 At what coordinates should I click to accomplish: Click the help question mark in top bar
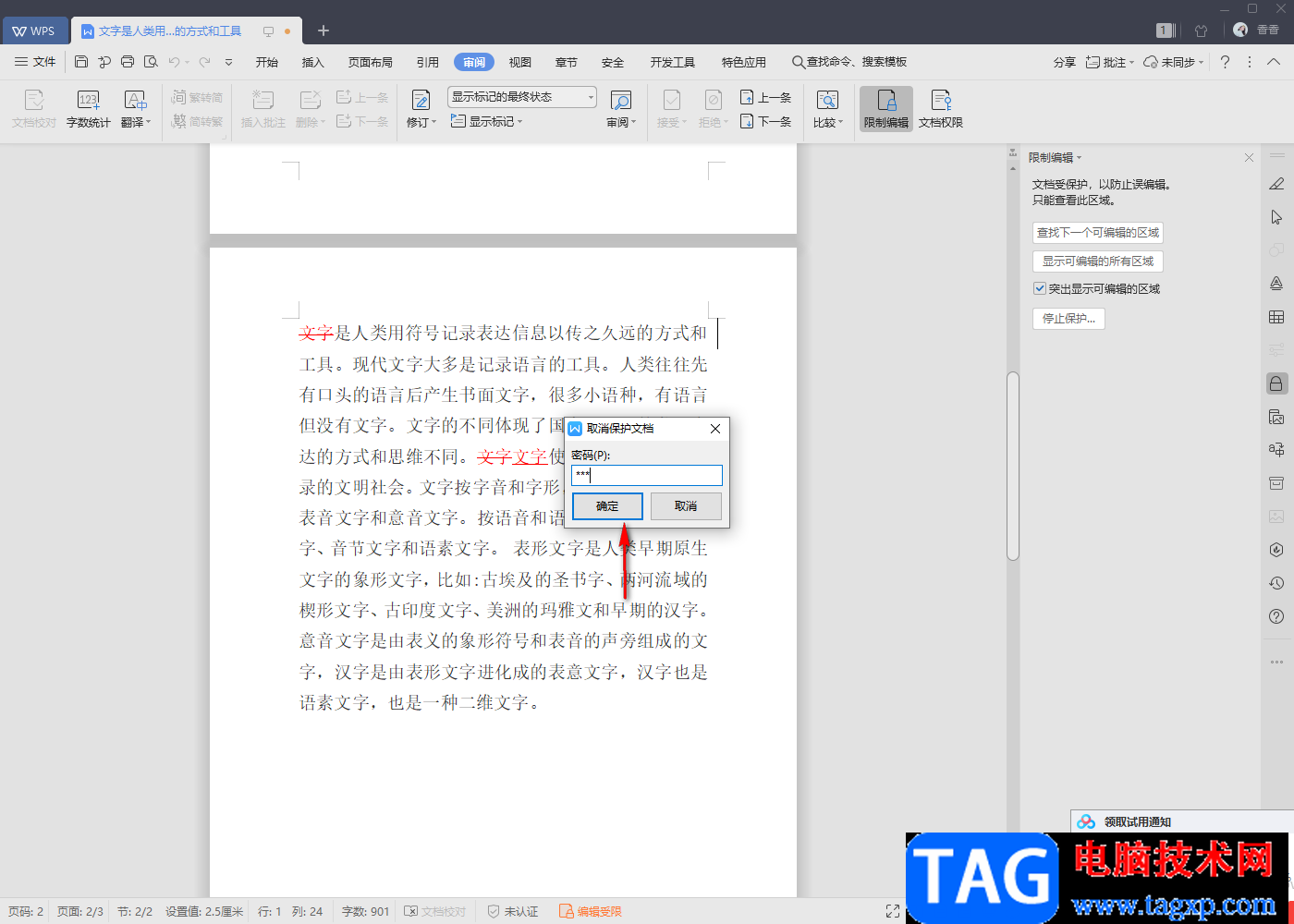pyautogui.click(x=1225, y=62)
